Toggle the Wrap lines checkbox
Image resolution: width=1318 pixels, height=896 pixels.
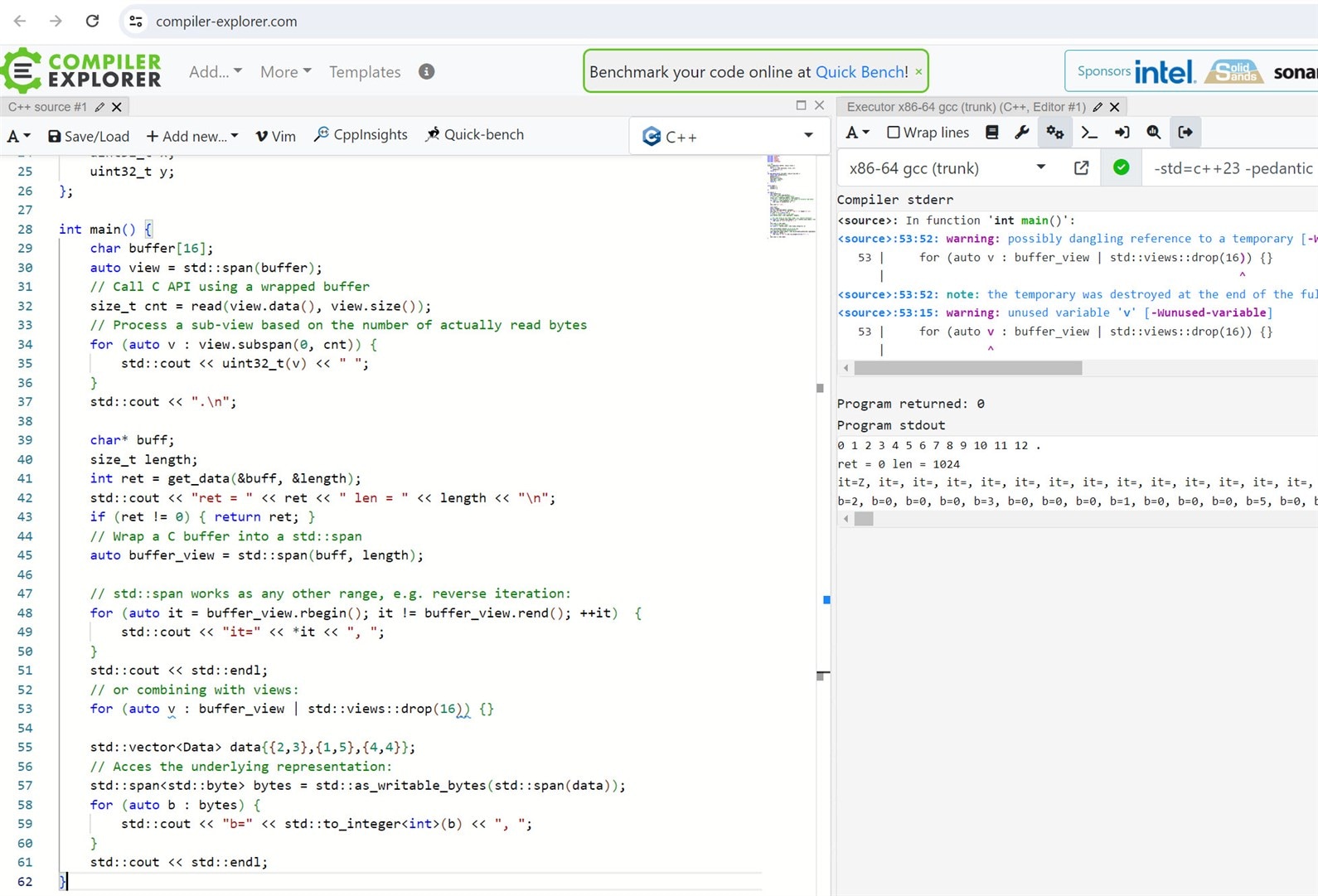click(x=894, y=133)
